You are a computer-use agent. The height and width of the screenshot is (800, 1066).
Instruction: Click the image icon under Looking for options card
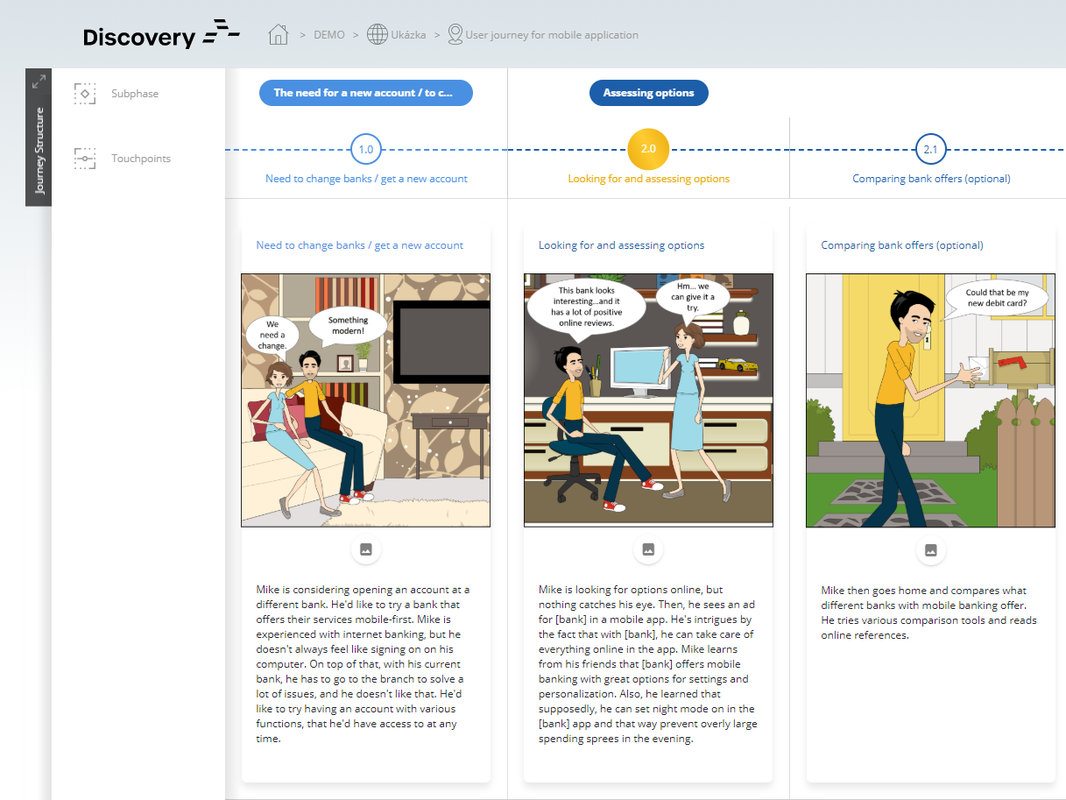648,549
